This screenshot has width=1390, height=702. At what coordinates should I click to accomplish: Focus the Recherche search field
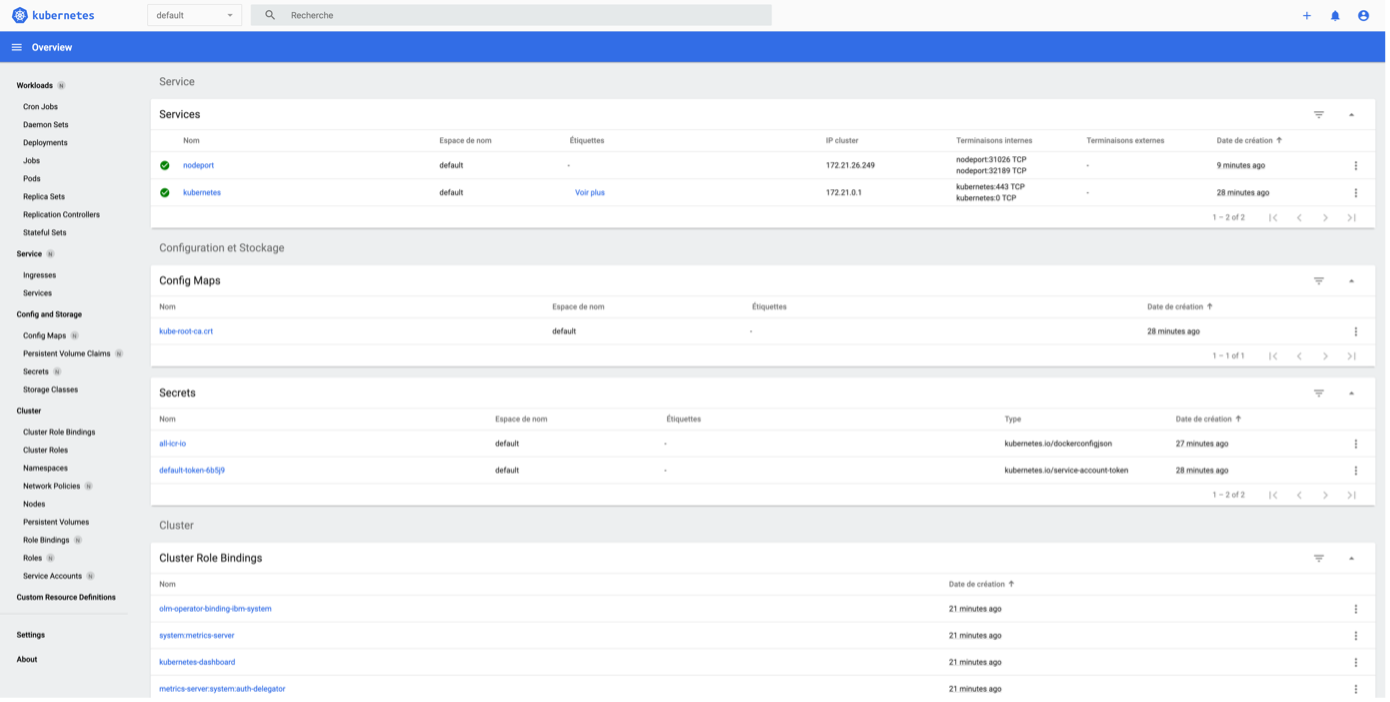click(511, 15)
